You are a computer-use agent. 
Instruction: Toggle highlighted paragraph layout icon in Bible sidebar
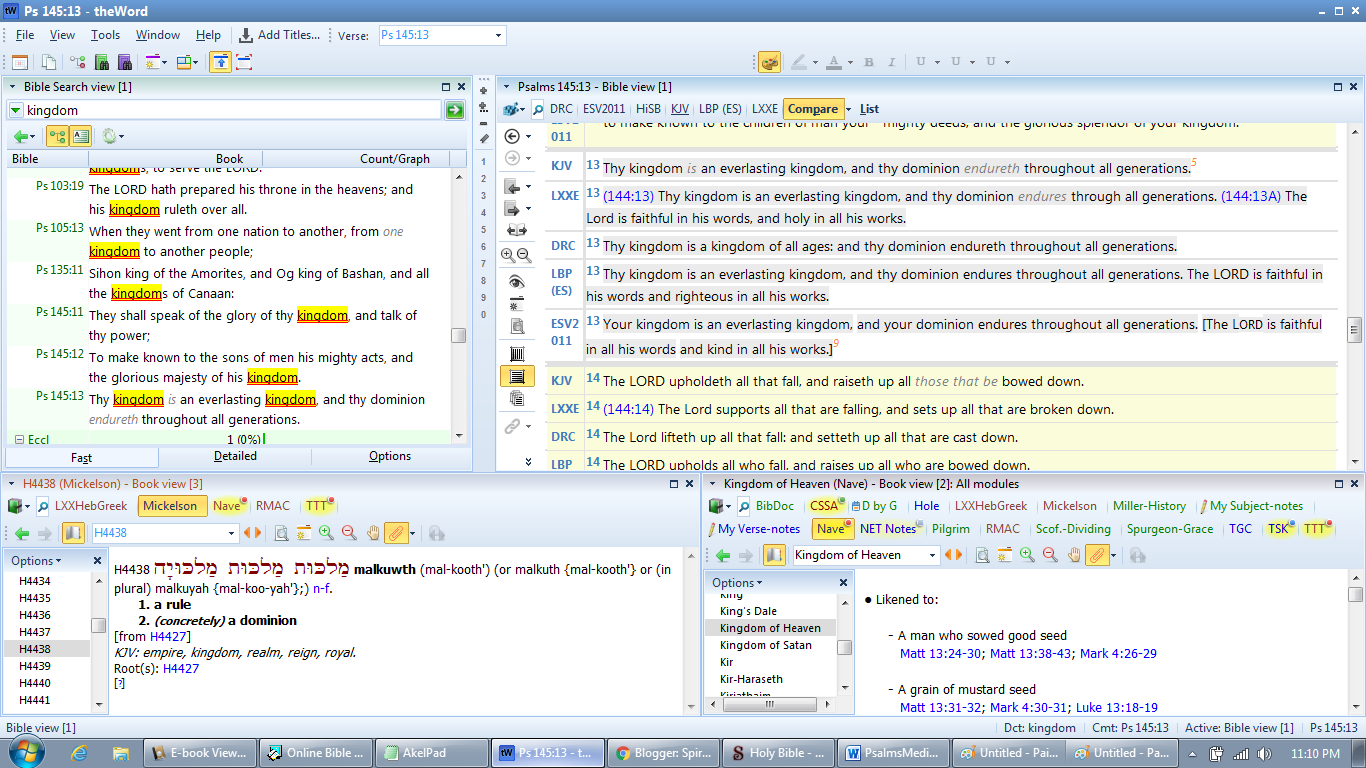516,376
